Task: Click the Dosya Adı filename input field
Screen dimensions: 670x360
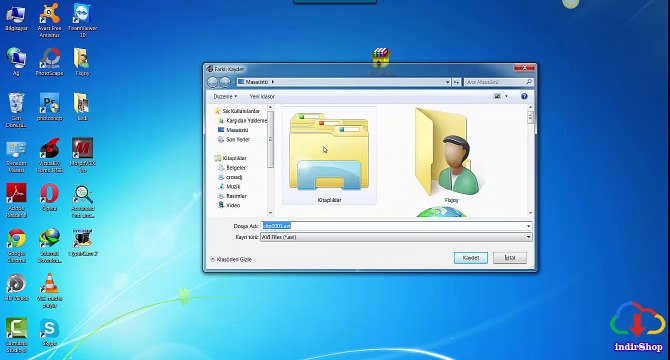Action: pos(393,226)
